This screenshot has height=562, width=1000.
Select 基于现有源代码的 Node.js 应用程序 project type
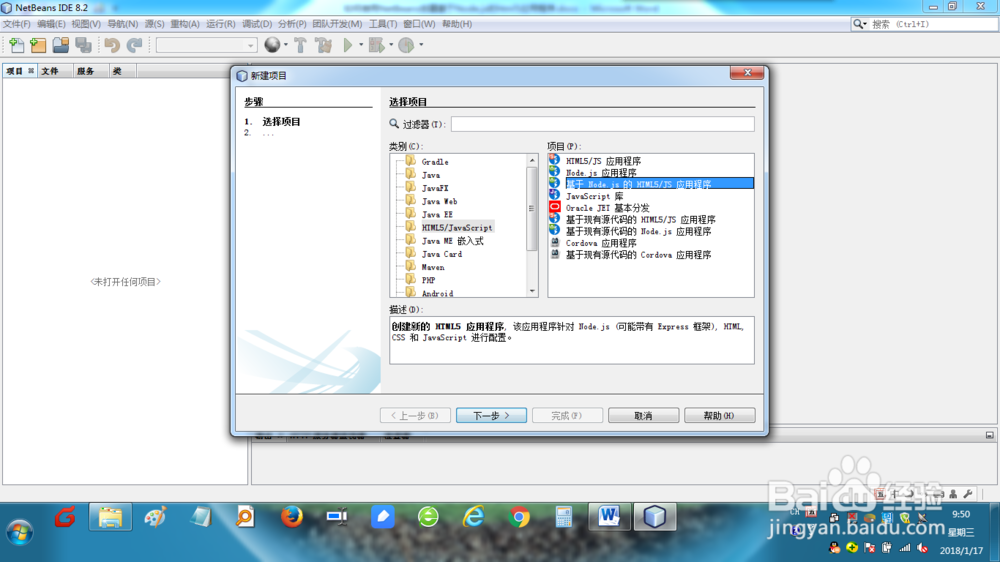(x=638, y=231)
